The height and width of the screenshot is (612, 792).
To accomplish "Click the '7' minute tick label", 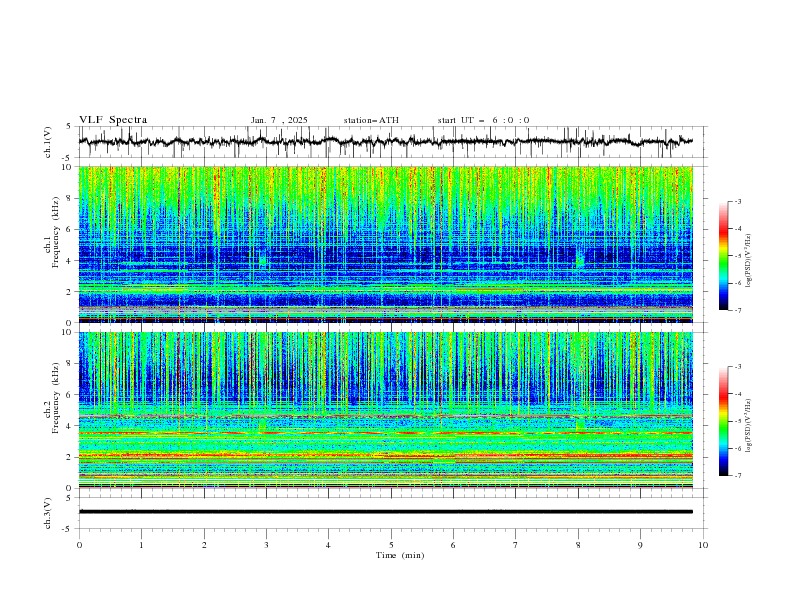I will (x=516, y=545).
